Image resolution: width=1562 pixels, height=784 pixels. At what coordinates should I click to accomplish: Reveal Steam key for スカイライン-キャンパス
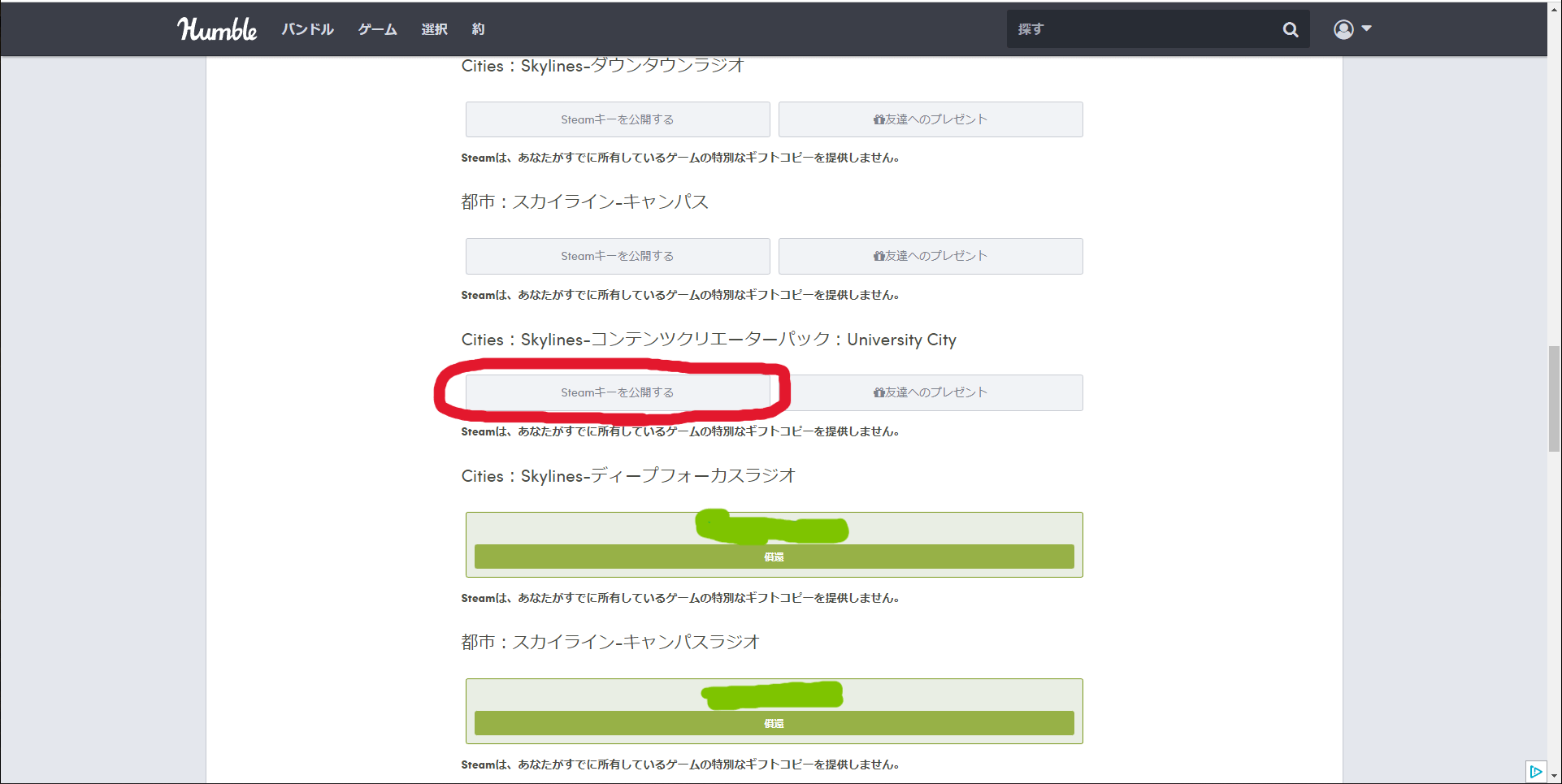coord(618,256)
